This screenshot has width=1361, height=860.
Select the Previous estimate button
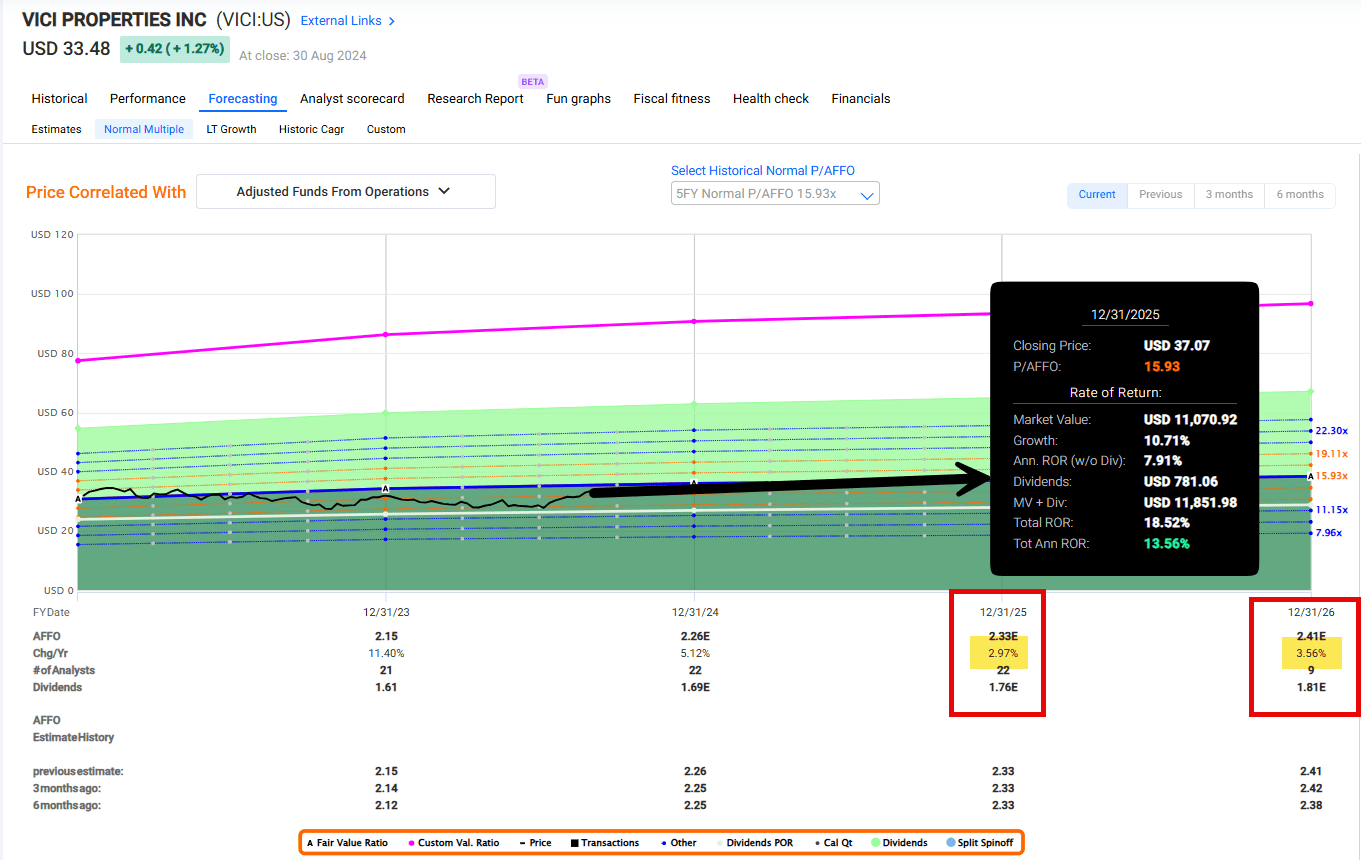1160,194
